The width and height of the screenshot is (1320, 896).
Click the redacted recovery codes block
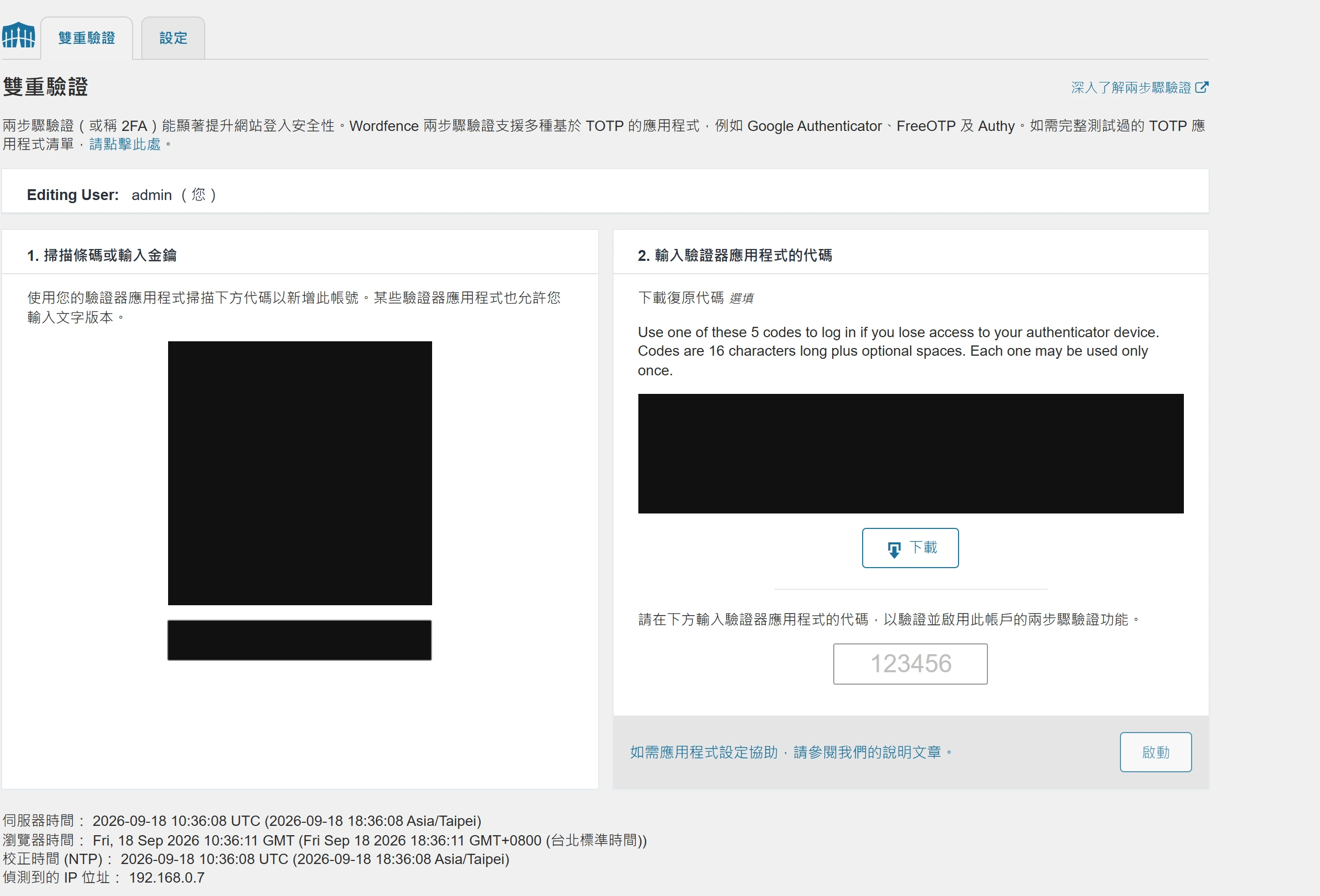[x=911, y=454]
